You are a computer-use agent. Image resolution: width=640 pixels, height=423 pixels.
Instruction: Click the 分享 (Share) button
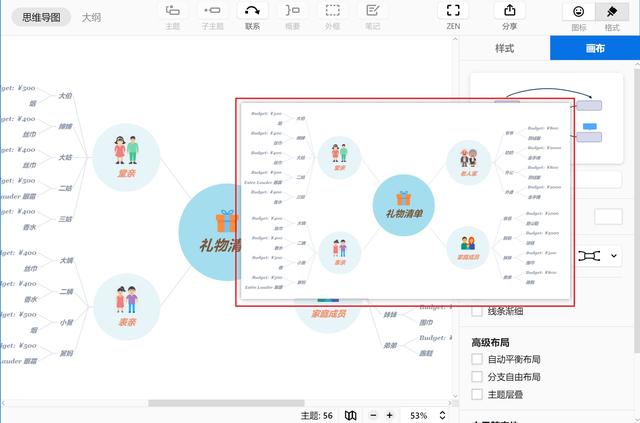coord(510,16)
